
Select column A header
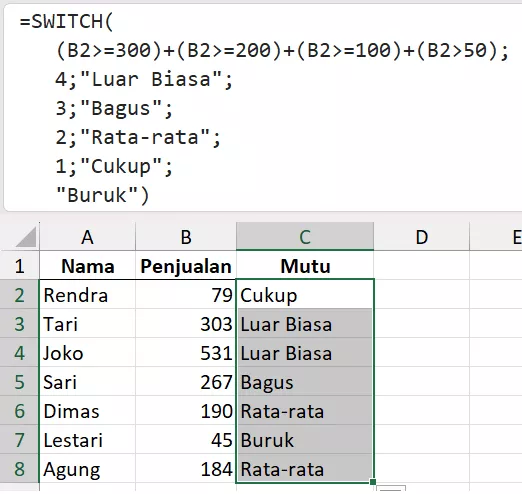[x=87, y=237]
